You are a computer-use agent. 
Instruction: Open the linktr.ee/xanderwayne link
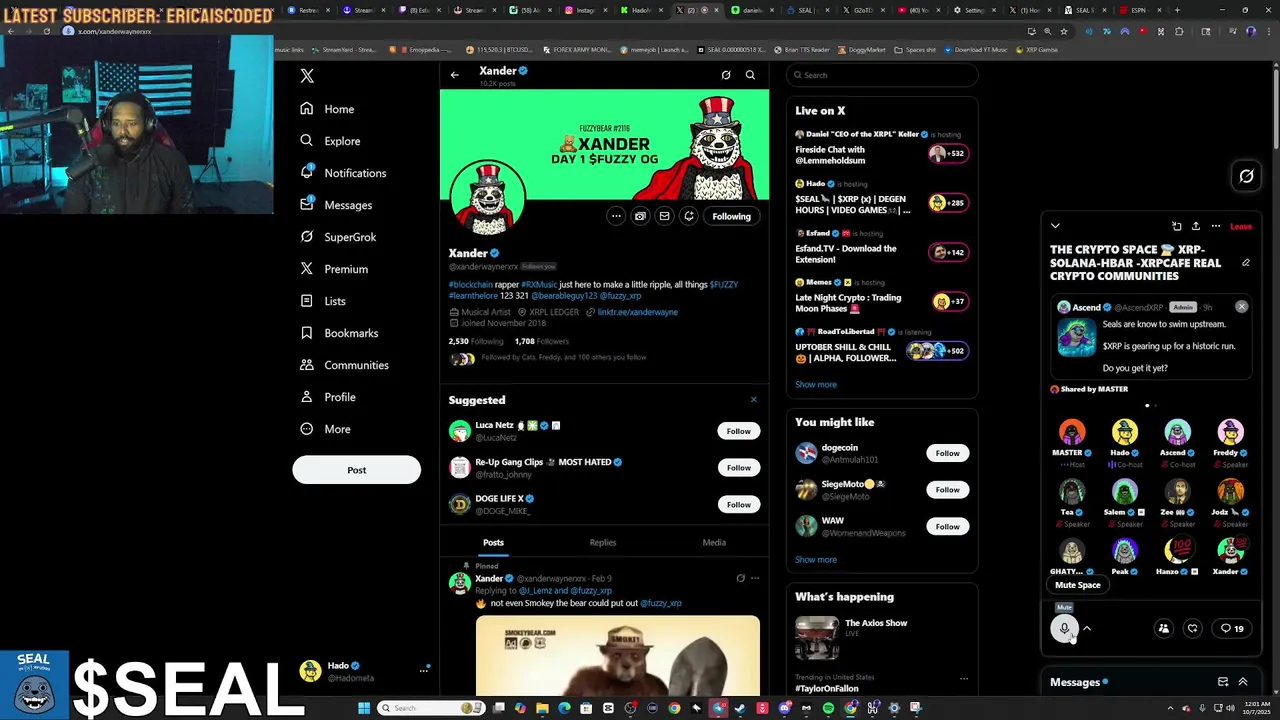point(637,312)
